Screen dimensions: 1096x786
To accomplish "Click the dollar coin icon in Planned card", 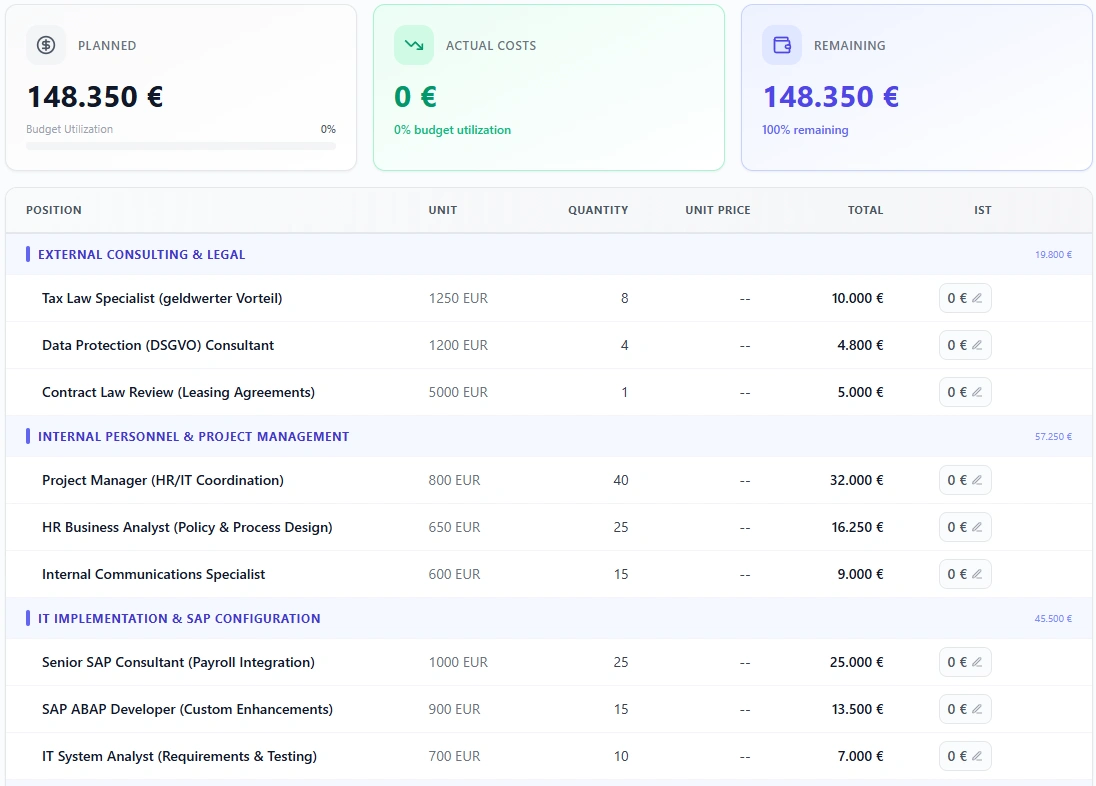I will pos(46,45).
